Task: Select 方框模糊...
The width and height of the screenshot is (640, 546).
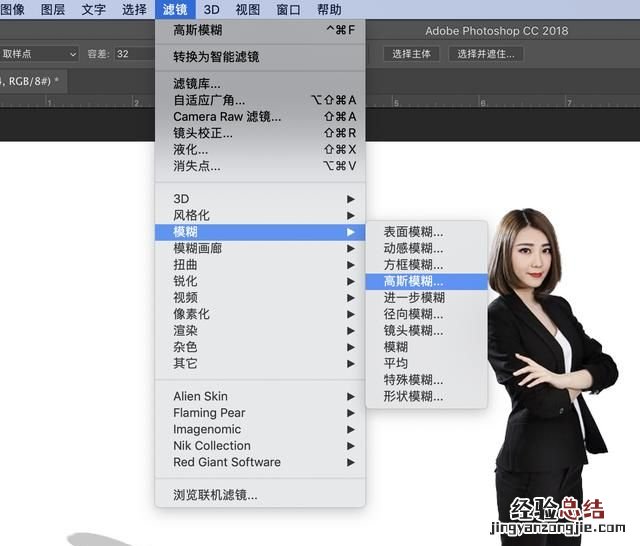Action: 427,265
